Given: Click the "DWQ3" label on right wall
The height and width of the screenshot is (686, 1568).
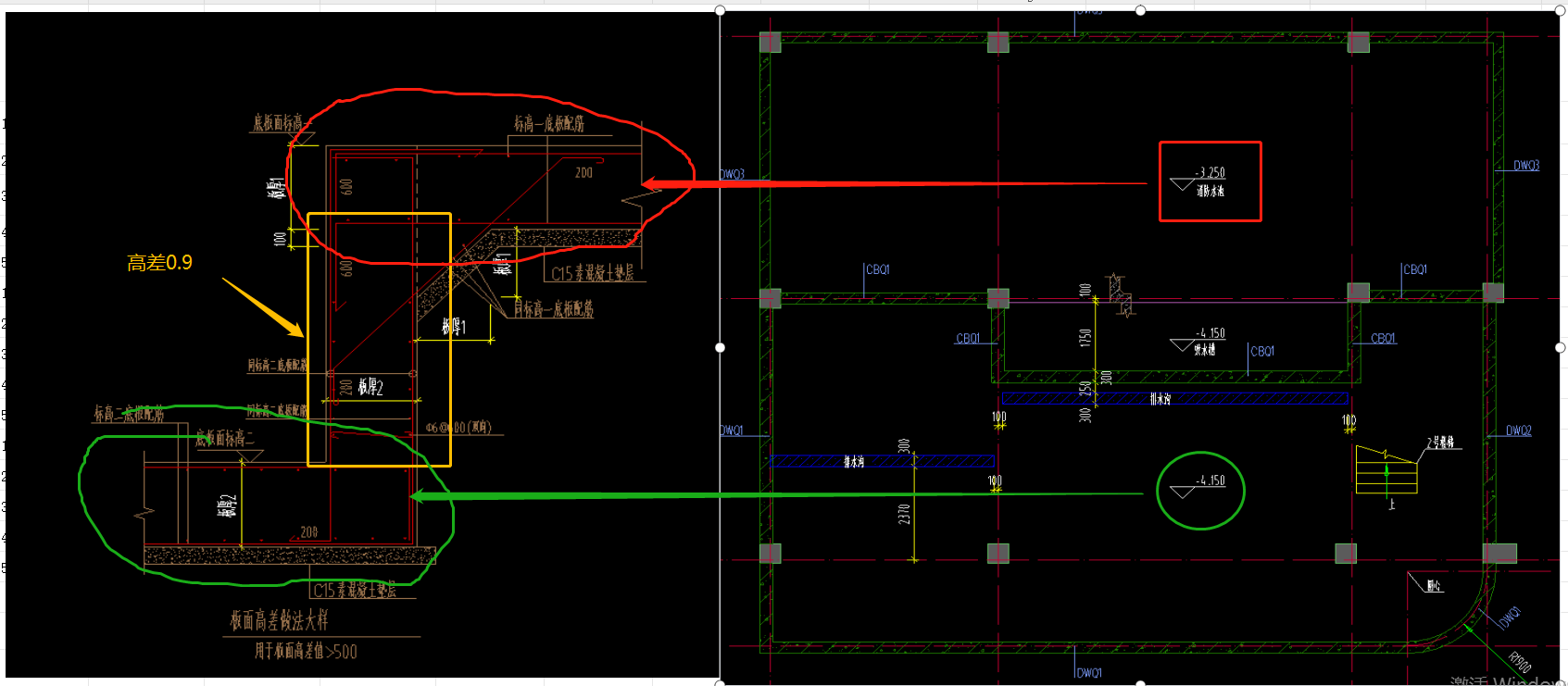Looking at the screenshot, I should tap(1526, 166).
